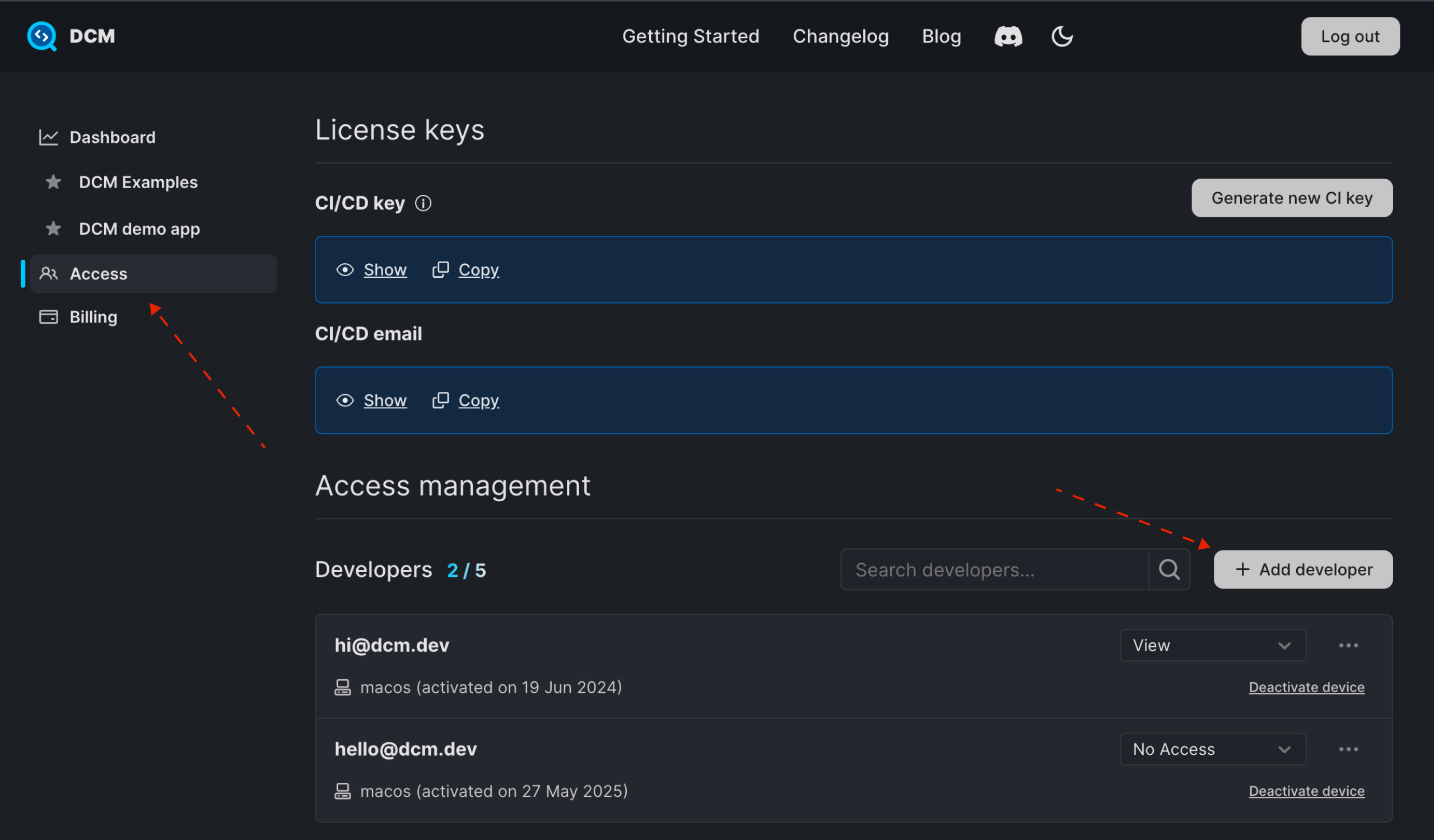Click the star icon beside DCM Examples
The height and width of the screenshot is (840, 1434).
tap(52, 181)
